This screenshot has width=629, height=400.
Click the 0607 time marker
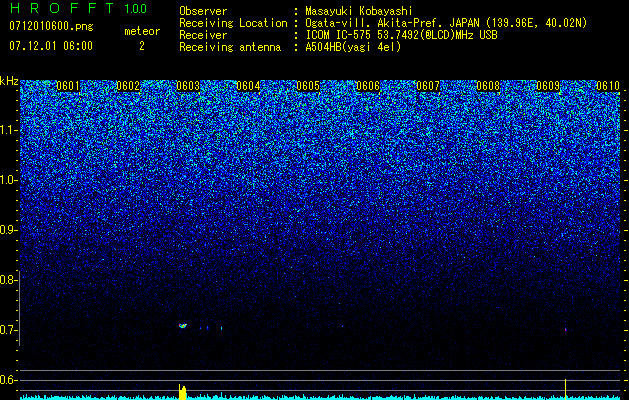(428, 86)
